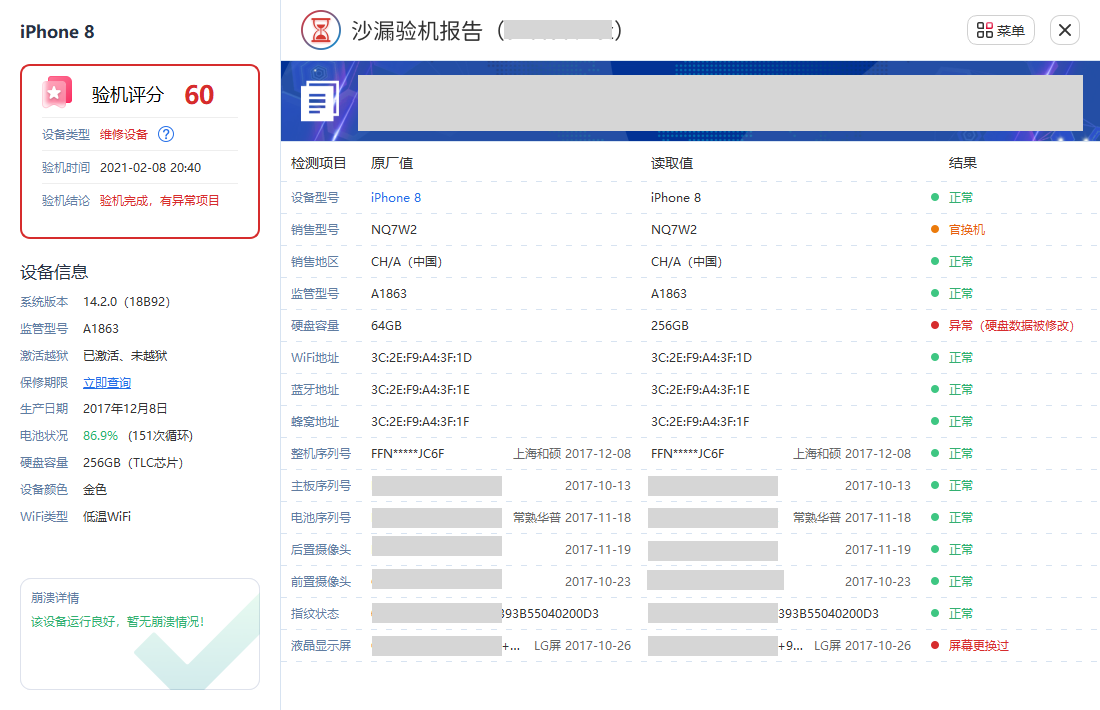Image resolution: width=1100 pixels, height=710 pixels.
Task: Click the red status dot in the 液晶显示屏 row
Action: tap(934, 645)
